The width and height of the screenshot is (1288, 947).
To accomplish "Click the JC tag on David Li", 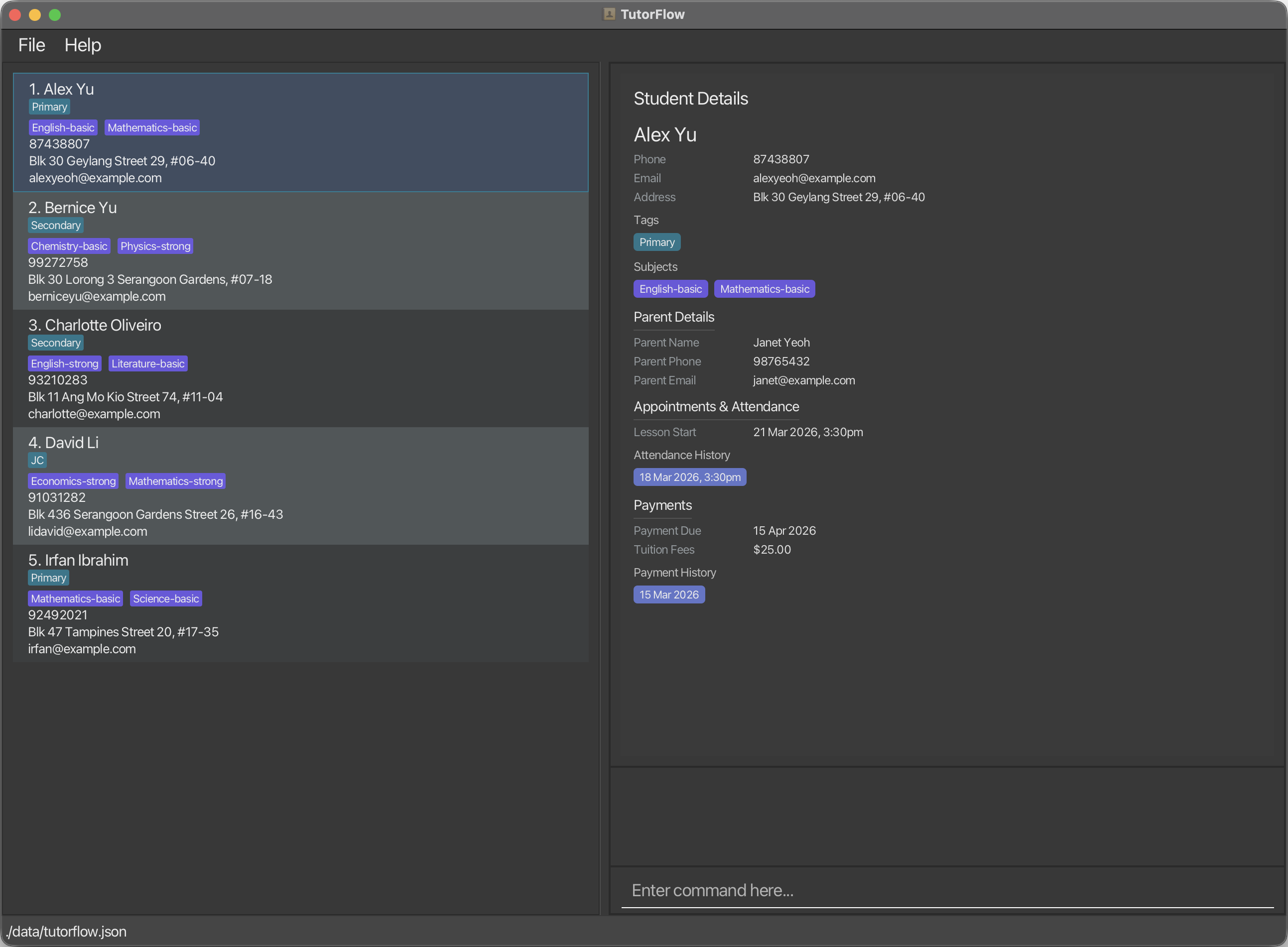I will [x=37, y=461].
